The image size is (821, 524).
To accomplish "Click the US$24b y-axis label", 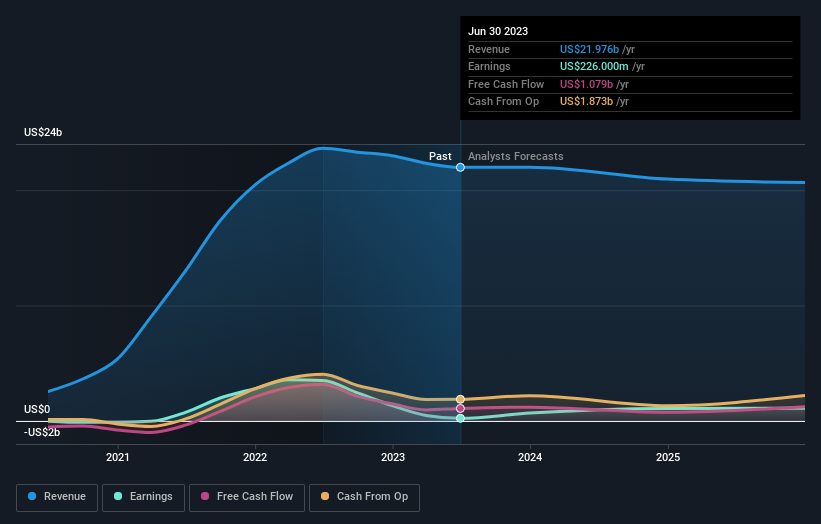I will [x=43, y=132].
